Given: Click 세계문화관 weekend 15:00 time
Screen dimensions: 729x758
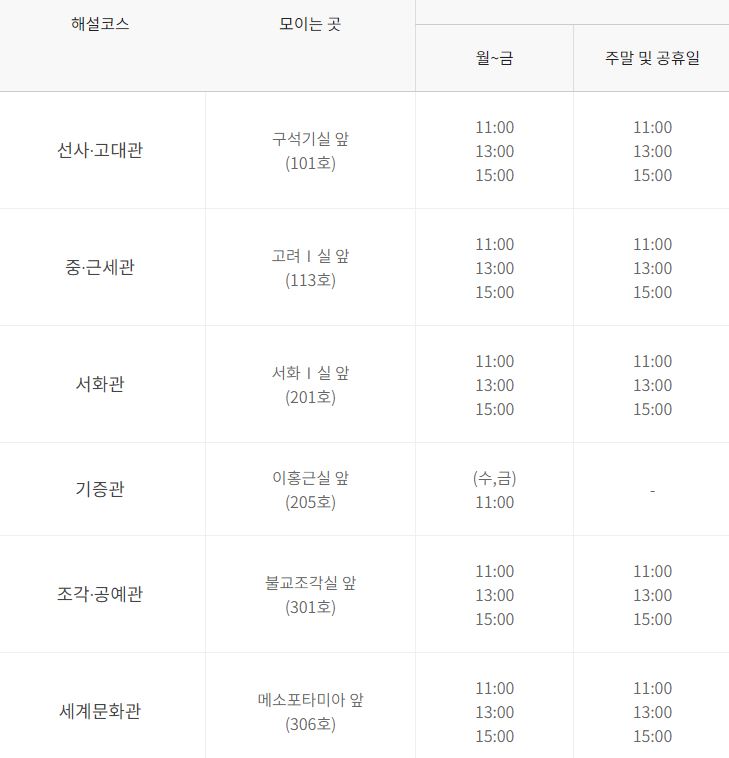Looking at the screenshot, I should click(x=652, y=736).
